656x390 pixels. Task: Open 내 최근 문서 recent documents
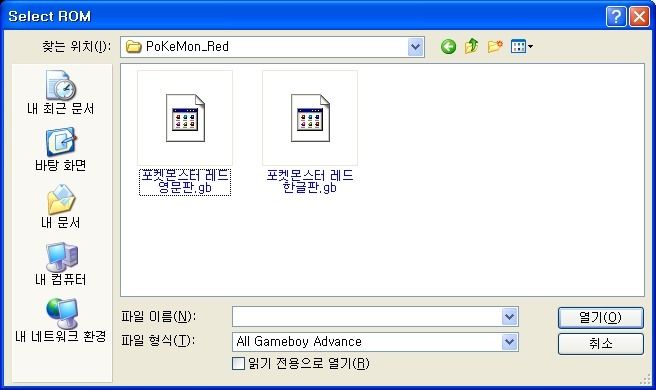pyautogui.click(x=61, y=92)
